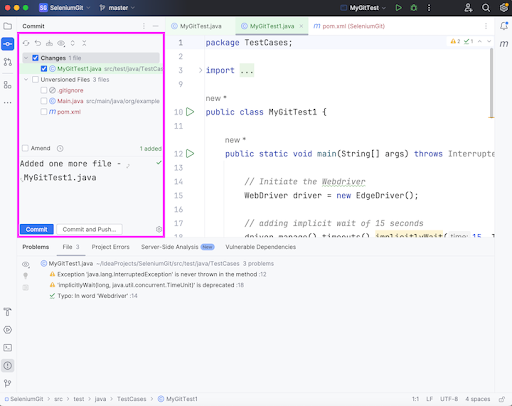Enable the Amend checkbox

[x=25, y=148]
